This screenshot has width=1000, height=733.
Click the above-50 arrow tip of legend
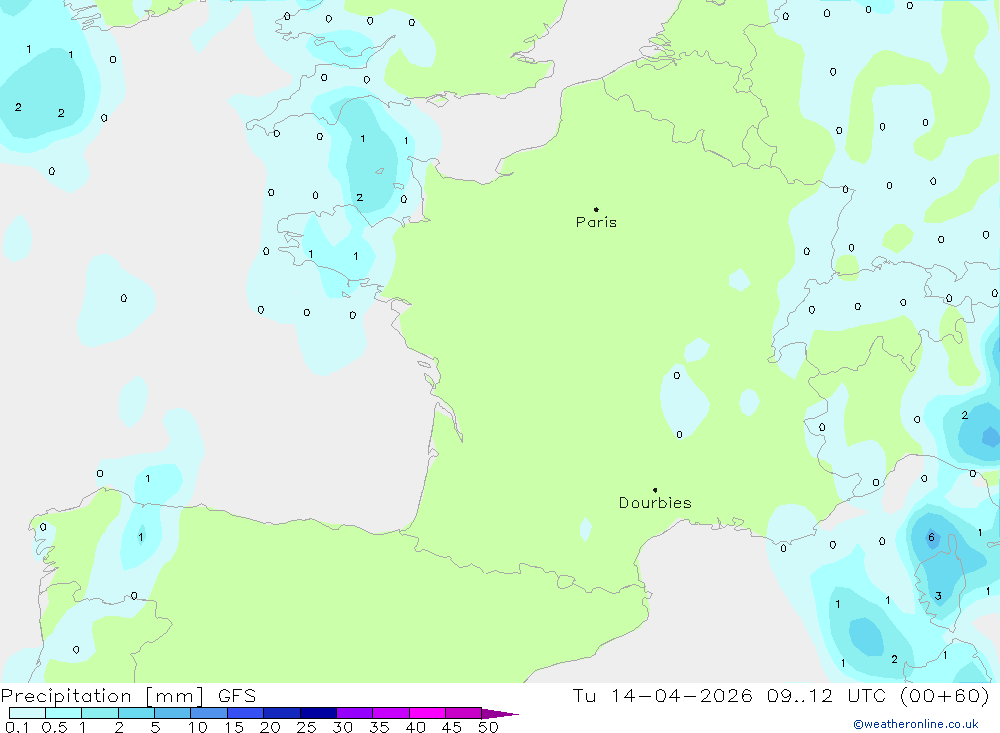pyautogui.click(x=500, y=713)
